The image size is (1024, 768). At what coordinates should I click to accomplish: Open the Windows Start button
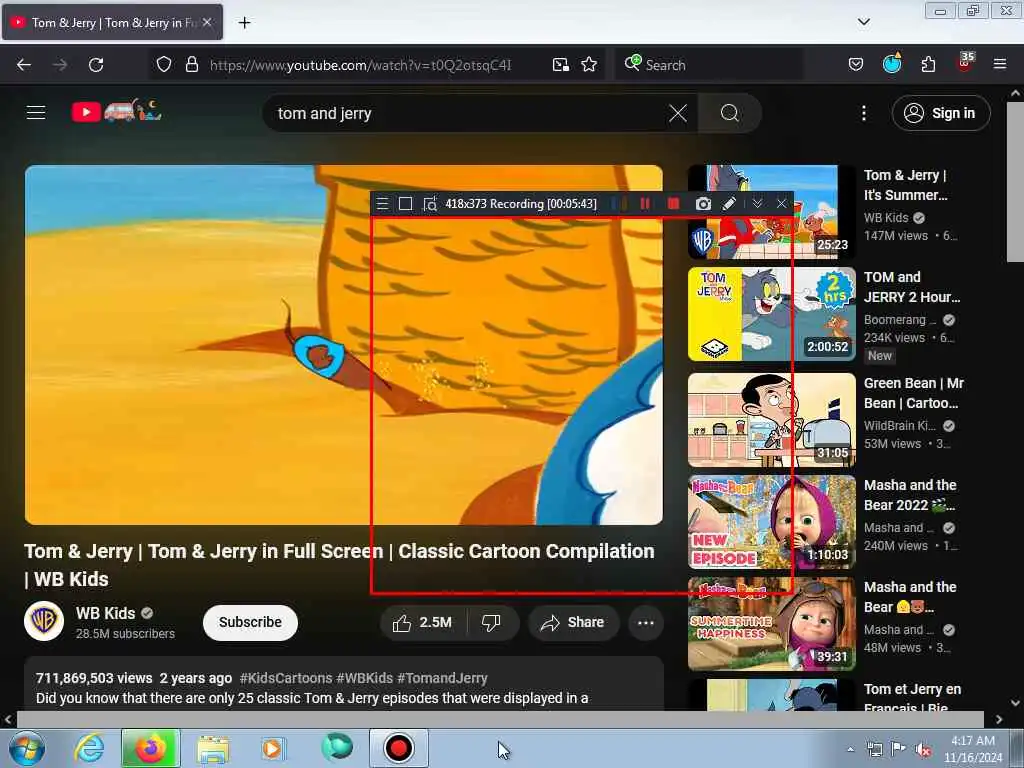[26, 748]
